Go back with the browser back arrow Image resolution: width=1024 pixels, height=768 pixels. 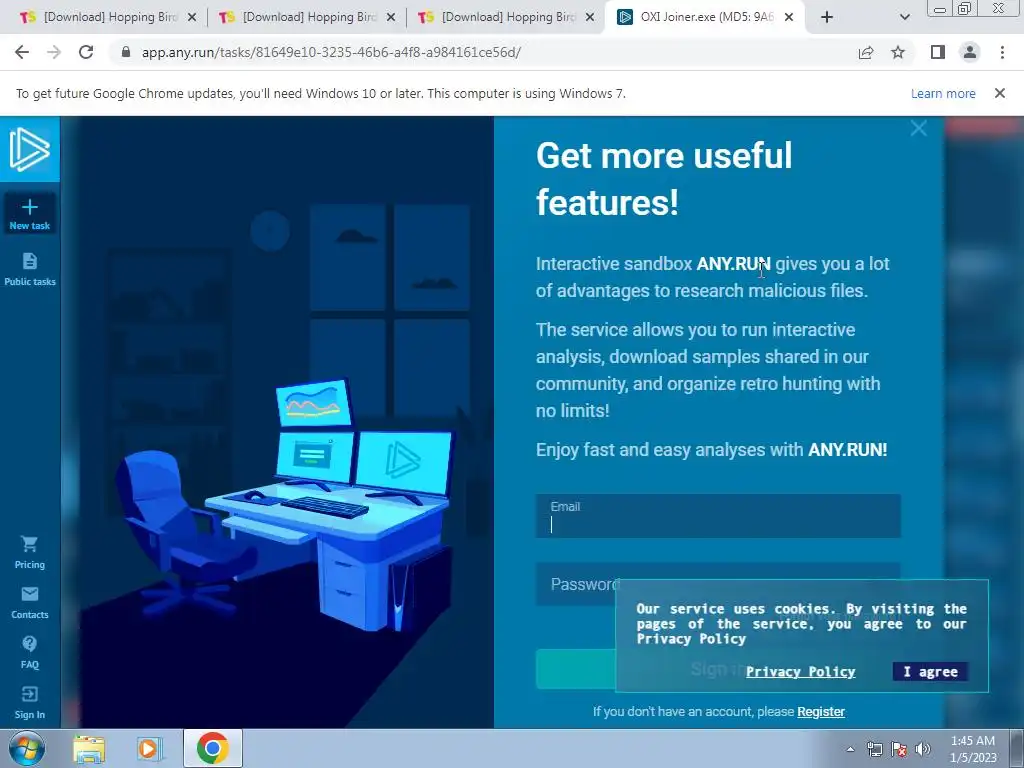pyautogui.click(x=22, y=52)
